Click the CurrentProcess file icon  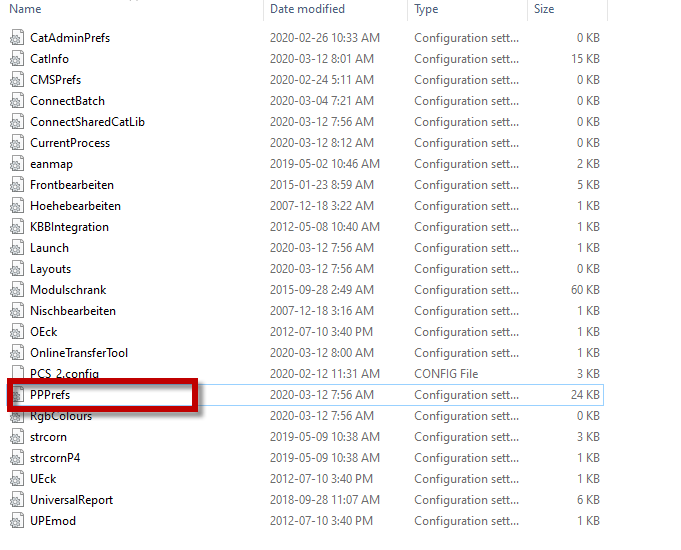(x=17, y=143)
